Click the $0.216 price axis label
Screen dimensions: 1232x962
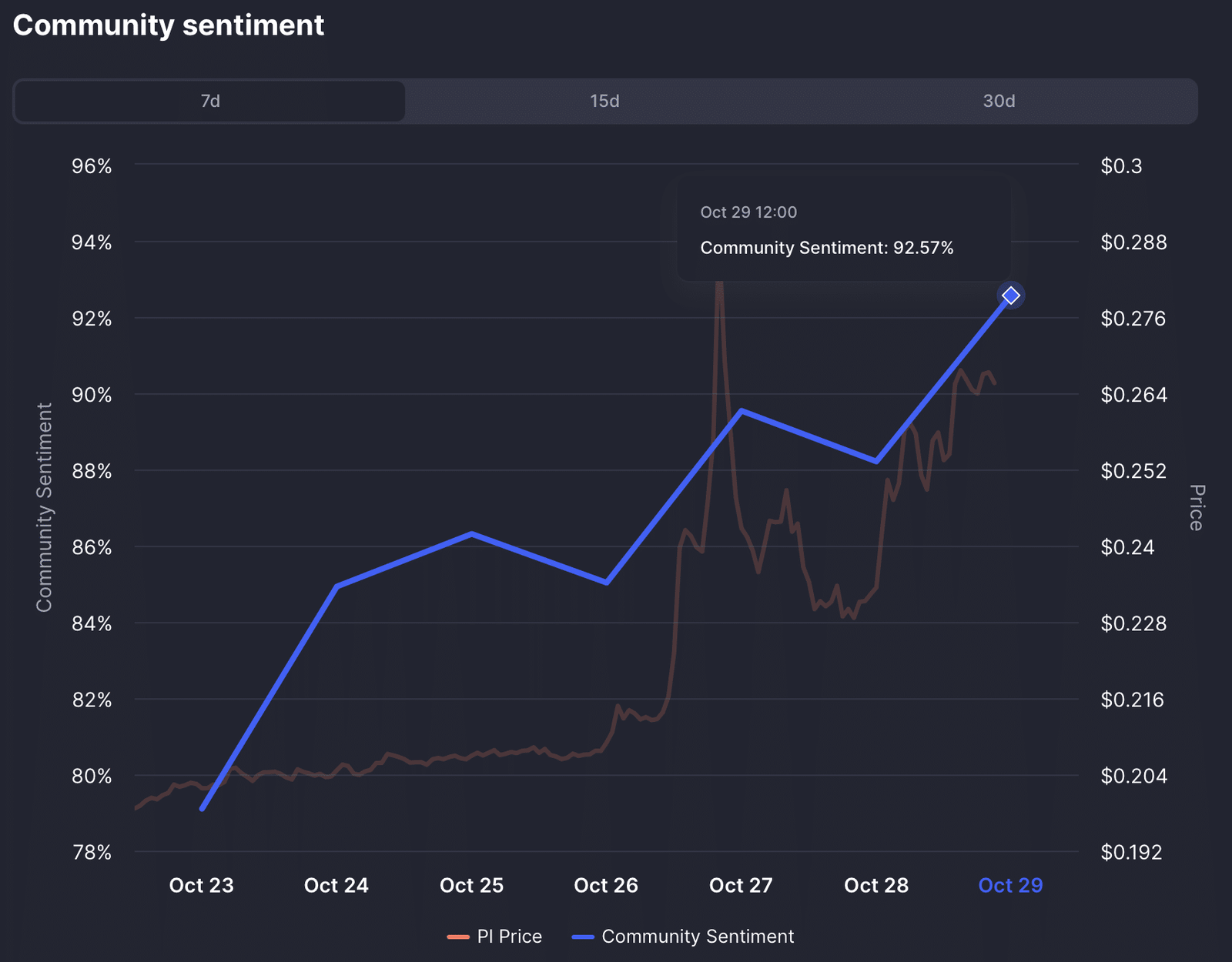(1132, 700)
